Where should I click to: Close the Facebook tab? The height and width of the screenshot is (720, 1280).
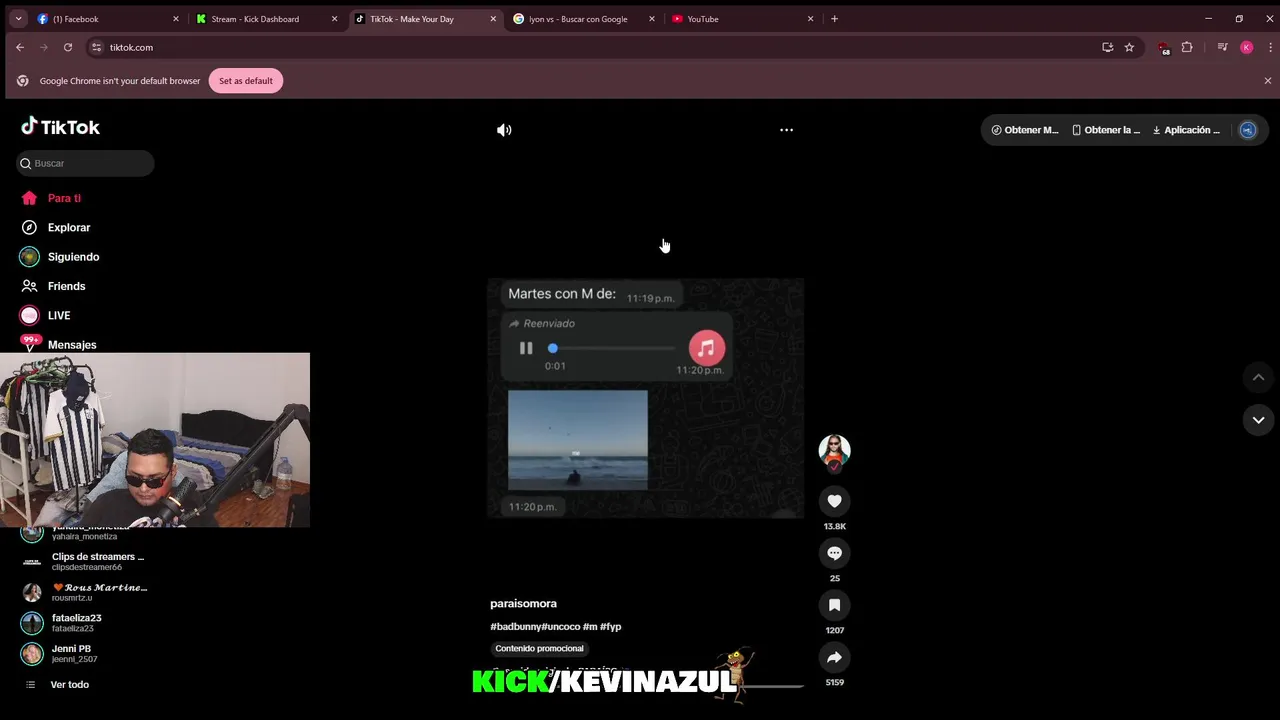click(176, 19)
